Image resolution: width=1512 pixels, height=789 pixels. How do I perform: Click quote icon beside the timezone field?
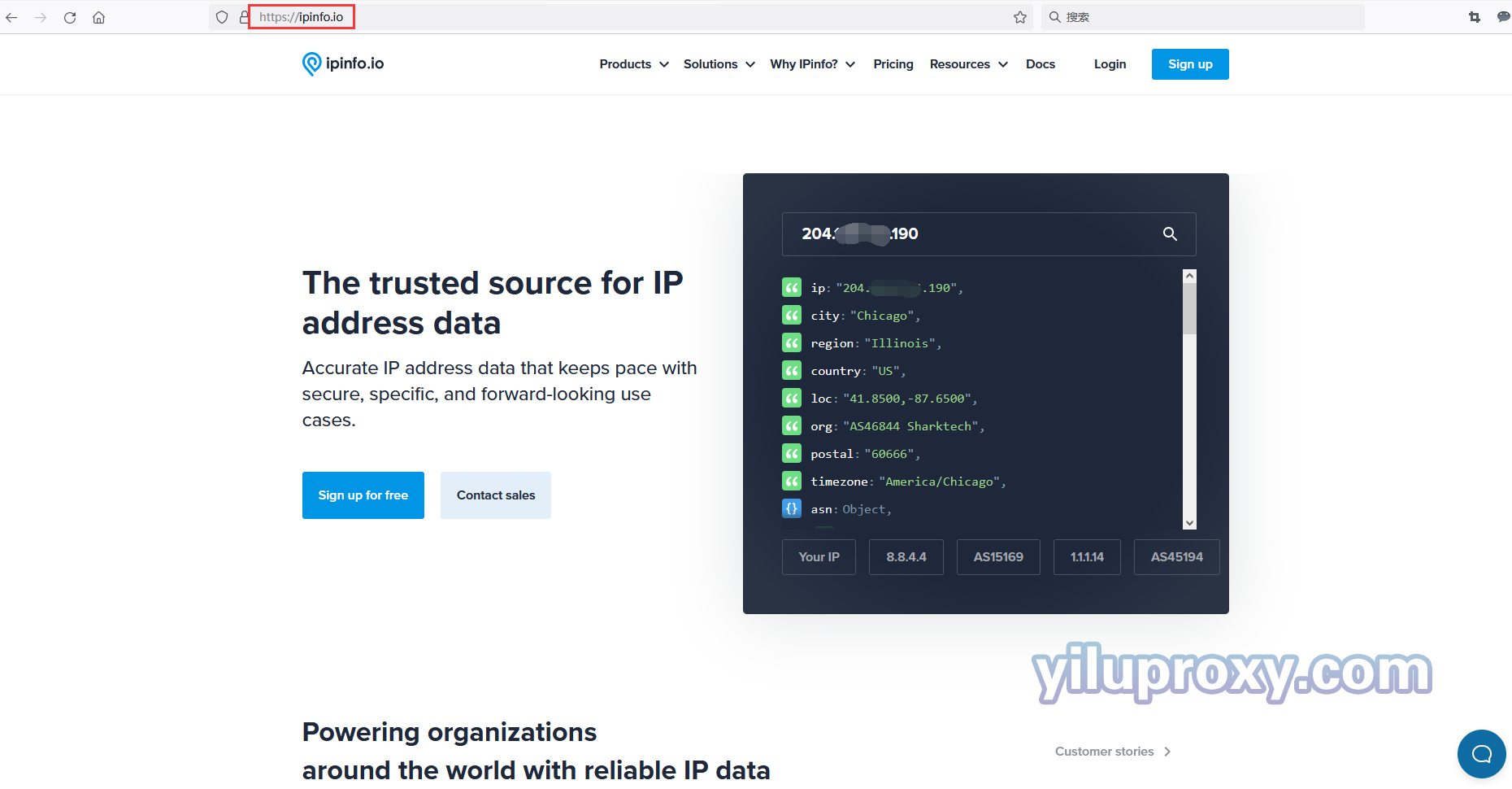point(792,481)
